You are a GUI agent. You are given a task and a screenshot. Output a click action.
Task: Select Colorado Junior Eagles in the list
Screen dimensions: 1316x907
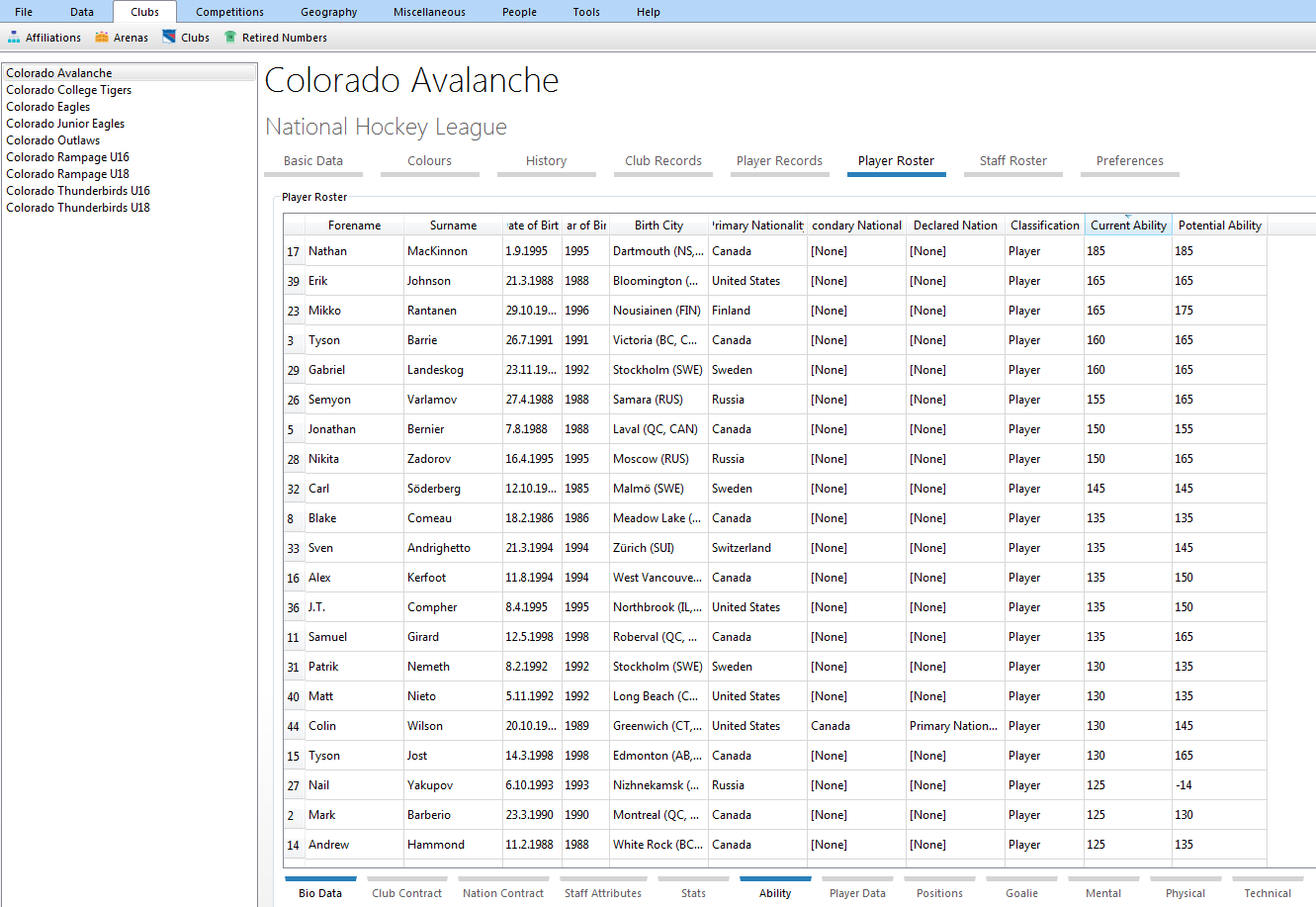[129, 124]
